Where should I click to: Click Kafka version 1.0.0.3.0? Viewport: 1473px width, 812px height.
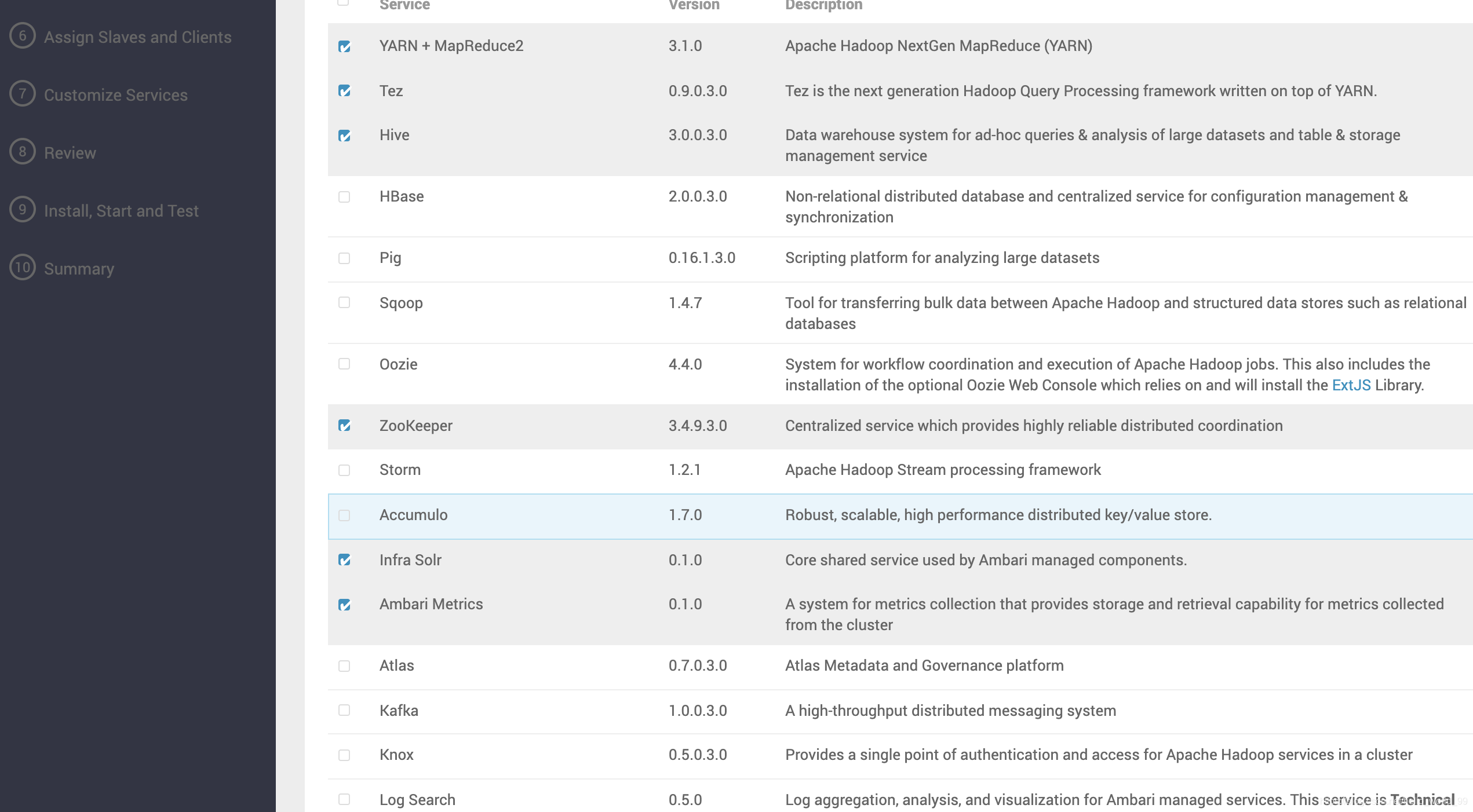click(698, 711)
